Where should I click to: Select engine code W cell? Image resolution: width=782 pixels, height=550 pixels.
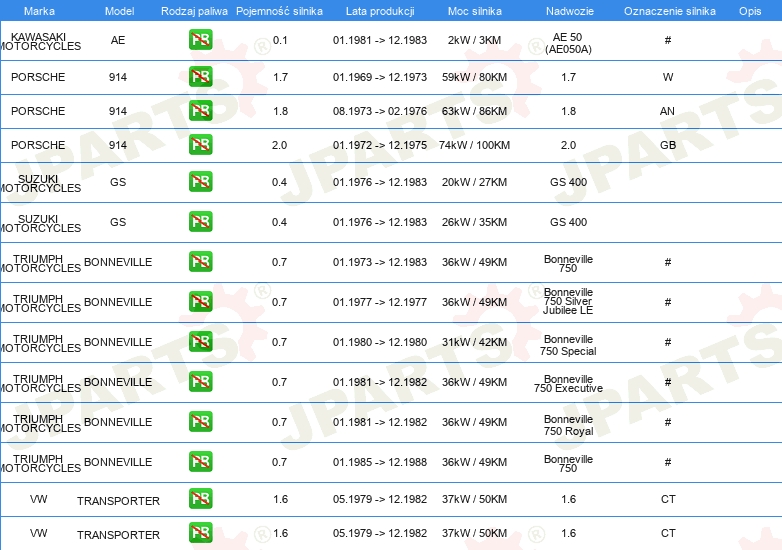point(668,77)
